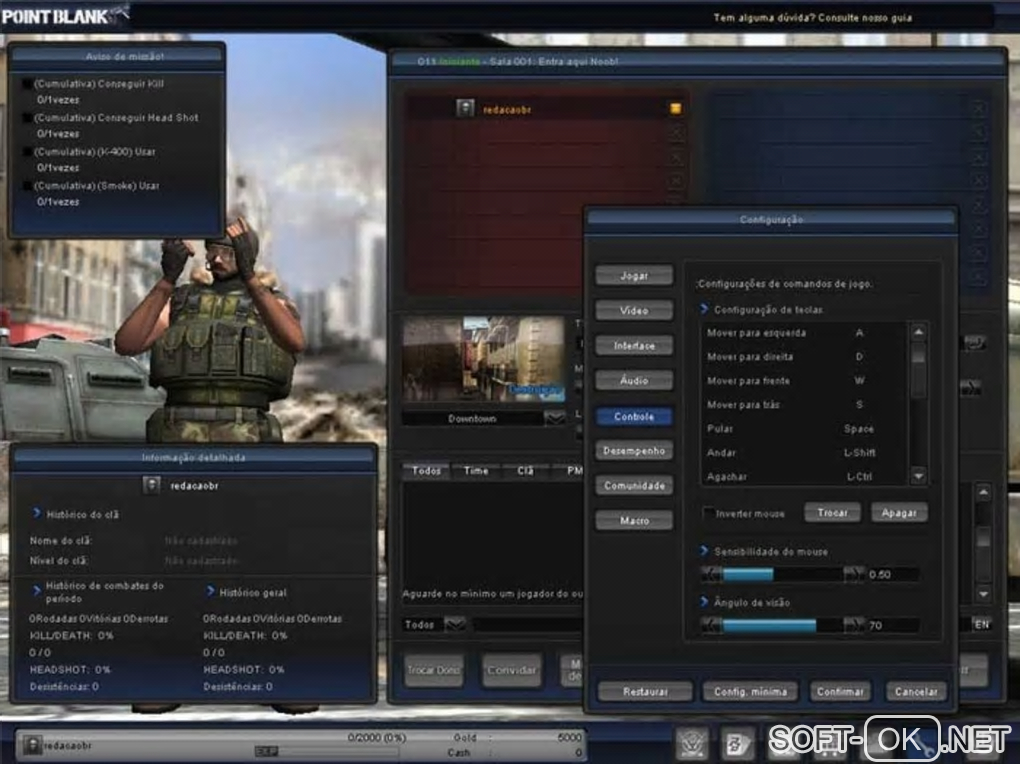Switch to the Macro settings tab
The height and width of the screenshot is (764, 1020).
pos(634,521)
